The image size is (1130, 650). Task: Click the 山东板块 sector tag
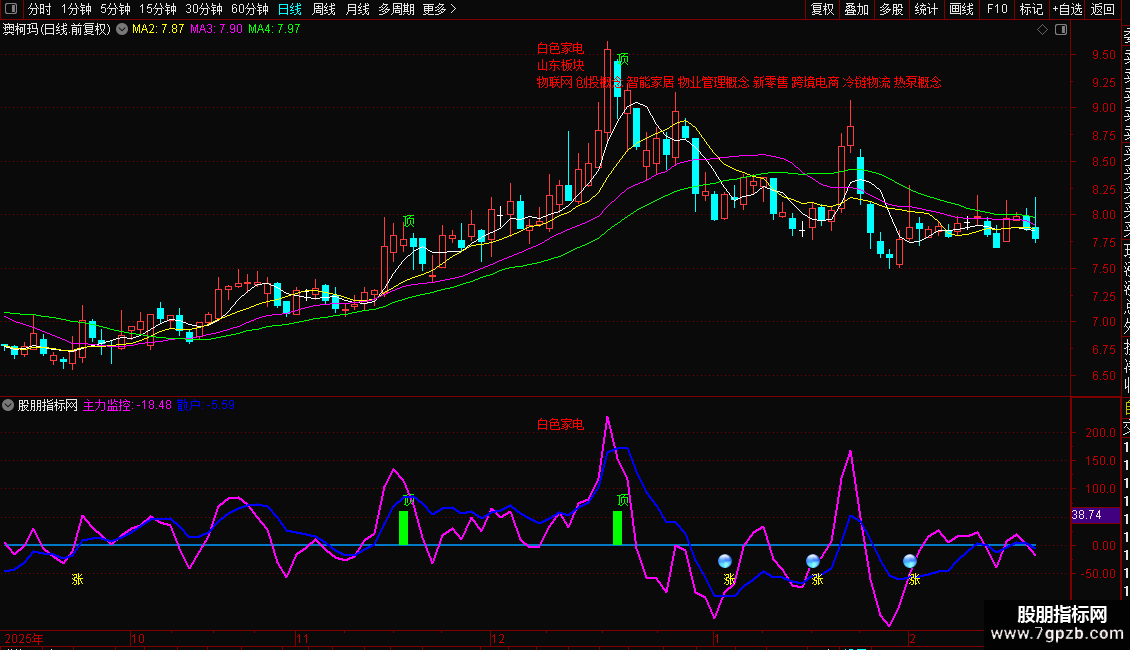tap(560, 66)
